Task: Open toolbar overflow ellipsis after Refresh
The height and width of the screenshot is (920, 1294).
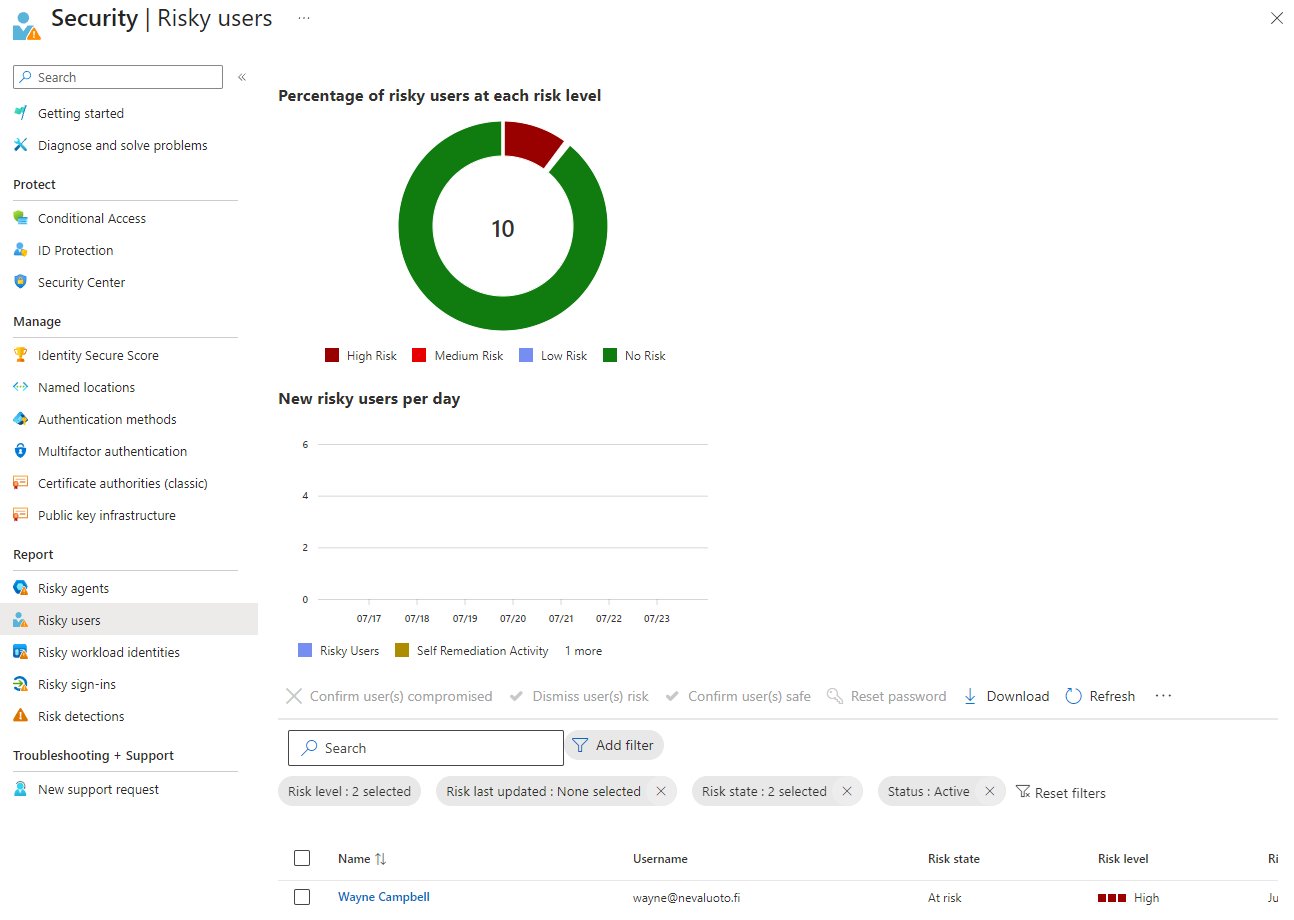Action: tap(1163, 696)
